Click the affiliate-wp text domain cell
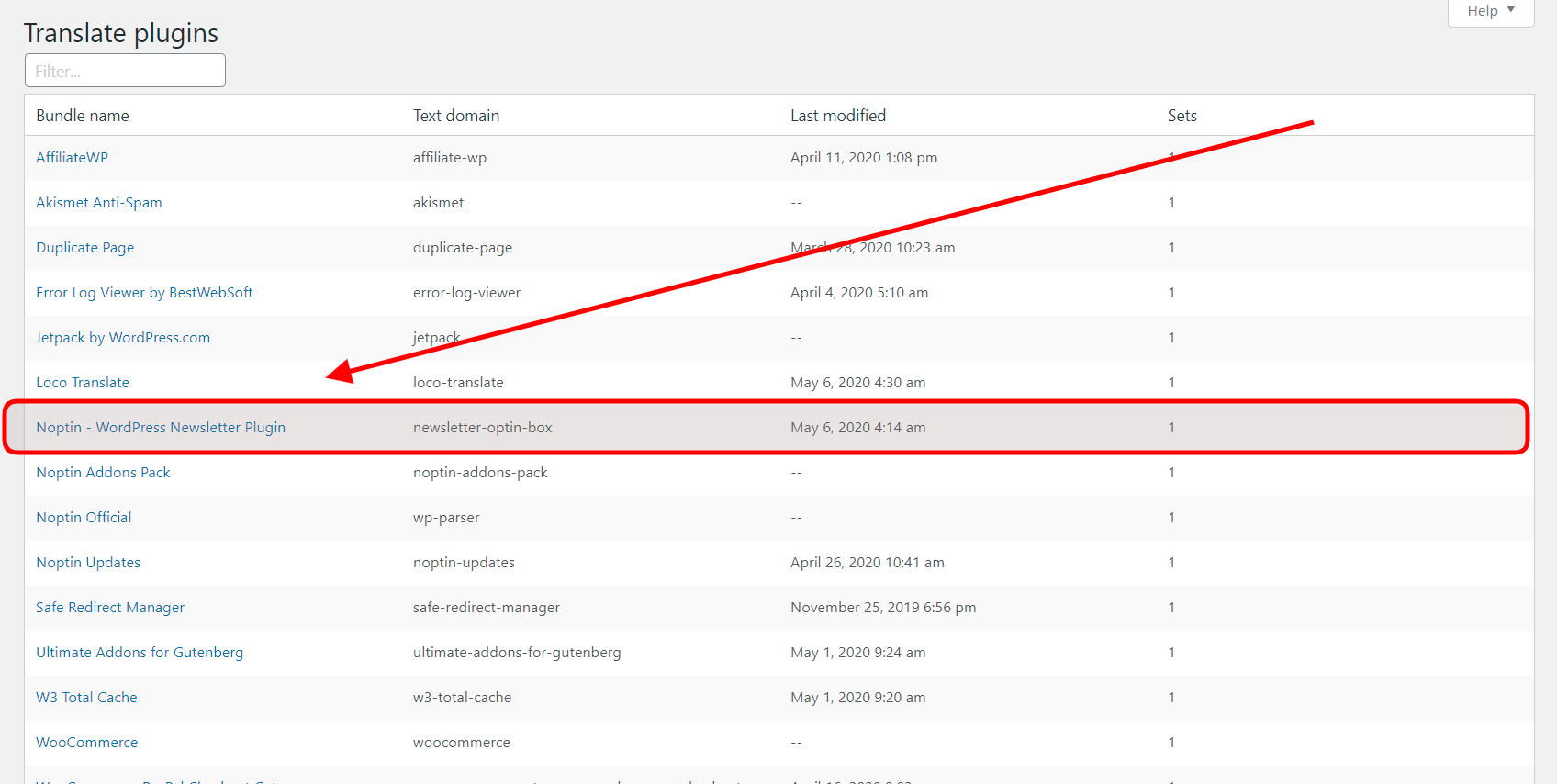The width and height of the screenshot is (1557, 784). coord(450,158)
